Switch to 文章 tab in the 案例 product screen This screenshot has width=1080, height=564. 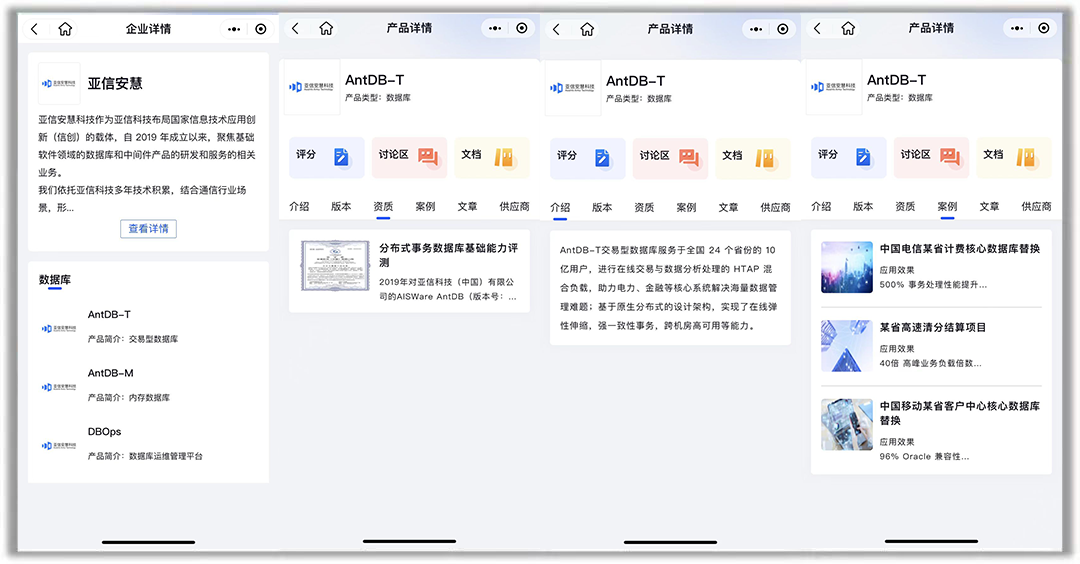point(989,207)
